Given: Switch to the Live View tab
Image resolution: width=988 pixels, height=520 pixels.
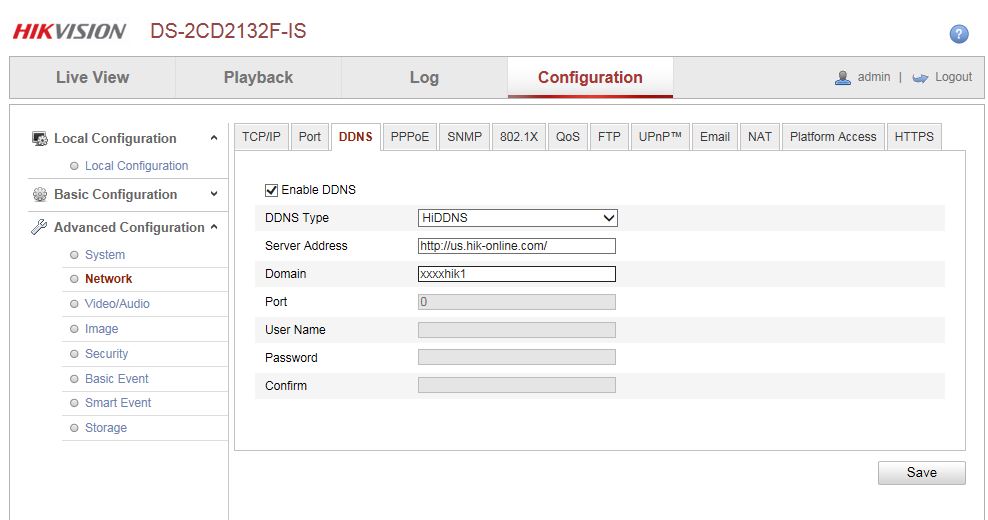Looking at the screenshot, I should (x=92, y=78).
